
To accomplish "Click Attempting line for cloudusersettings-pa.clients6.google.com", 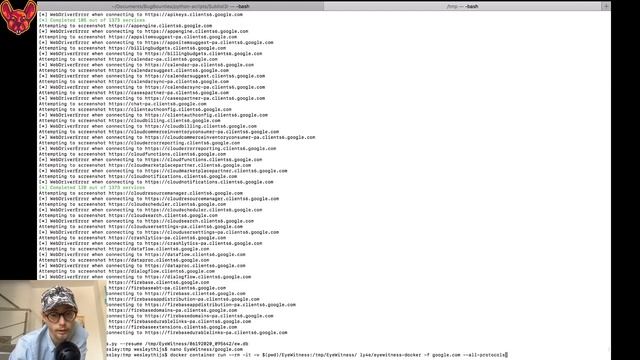I will 141,226.
